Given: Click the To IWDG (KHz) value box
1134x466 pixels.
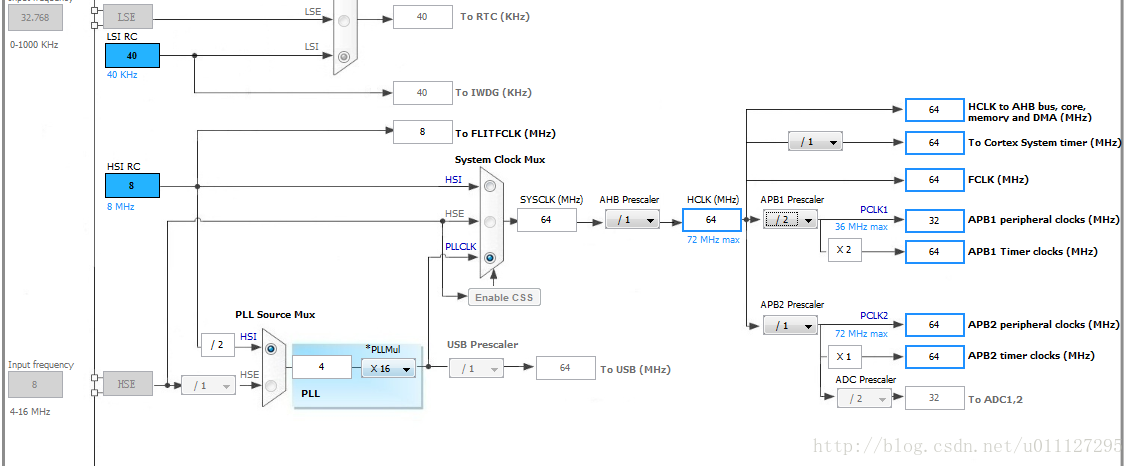Looking at the screenshot, I should point(422,93).
